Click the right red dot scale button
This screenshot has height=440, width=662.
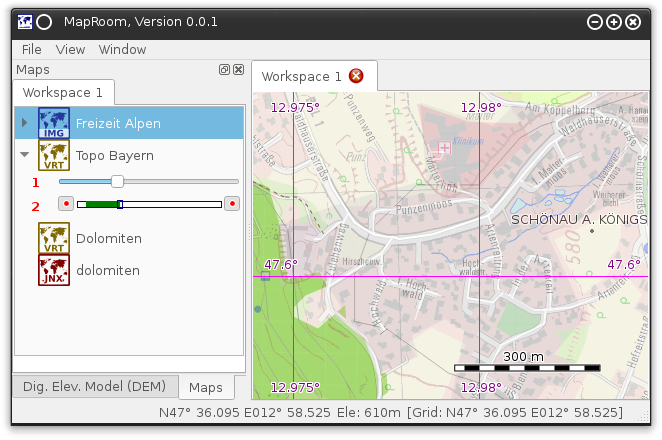[232, 204]
